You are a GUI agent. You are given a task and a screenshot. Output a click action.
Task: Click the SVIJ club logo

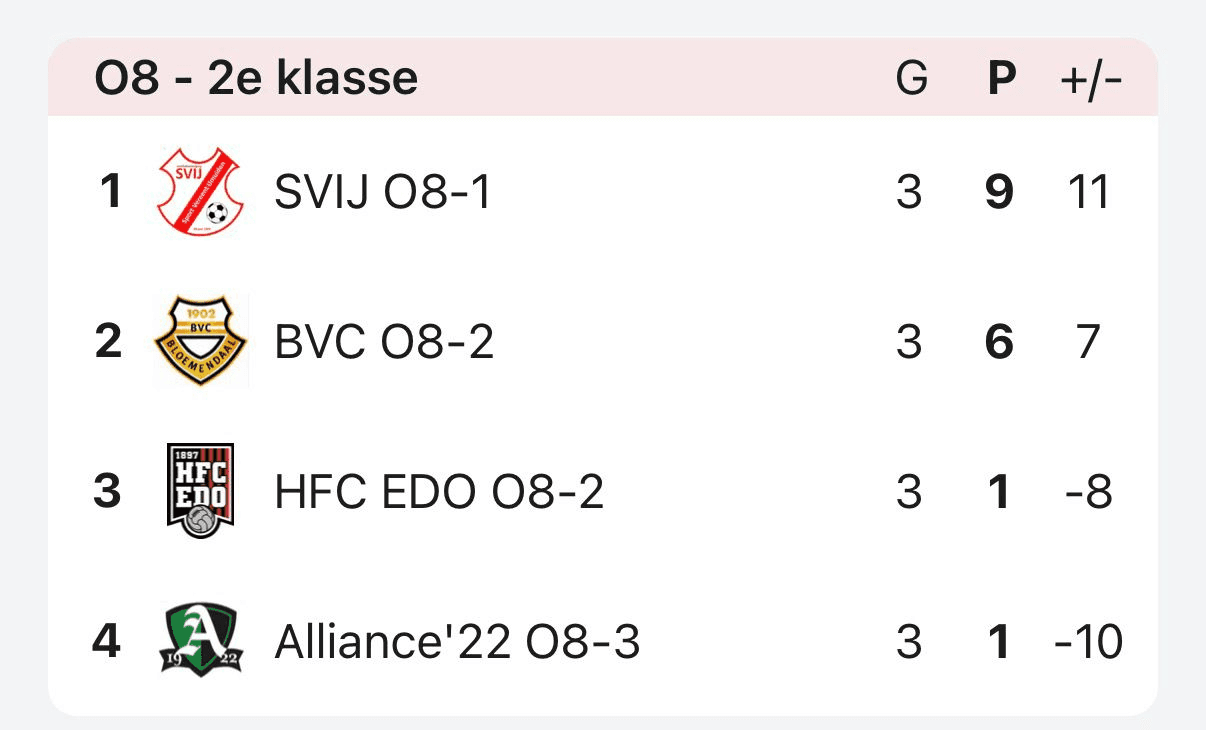tap(200, 191)
